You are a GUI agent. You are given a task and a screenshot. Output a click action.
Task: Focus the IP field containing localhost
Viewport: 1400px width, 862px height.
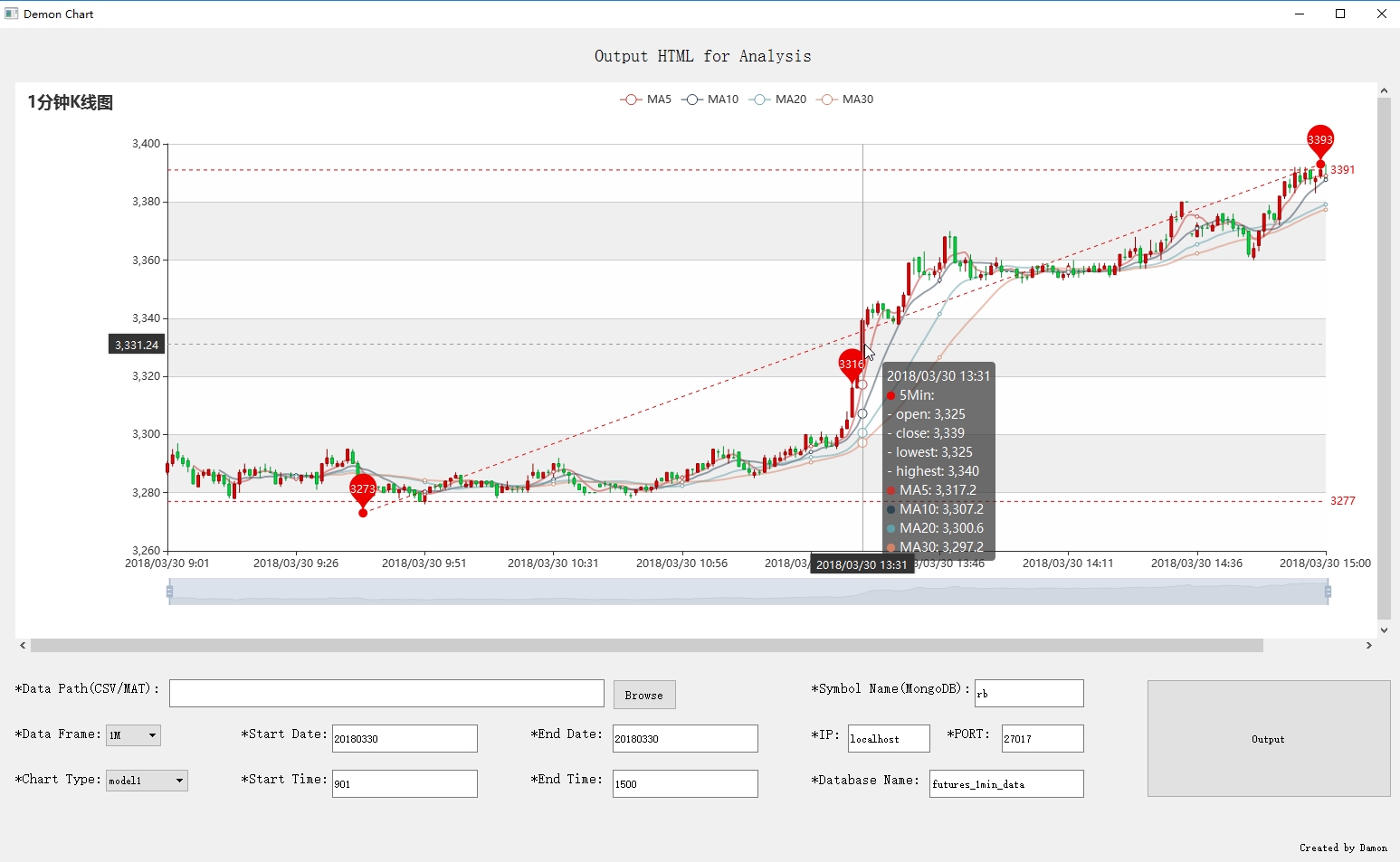[x=889, y=738]
